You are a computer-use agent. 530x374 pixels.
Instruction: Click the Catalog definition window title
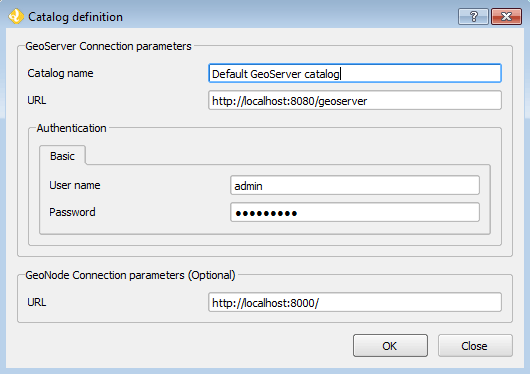[75, 17]
